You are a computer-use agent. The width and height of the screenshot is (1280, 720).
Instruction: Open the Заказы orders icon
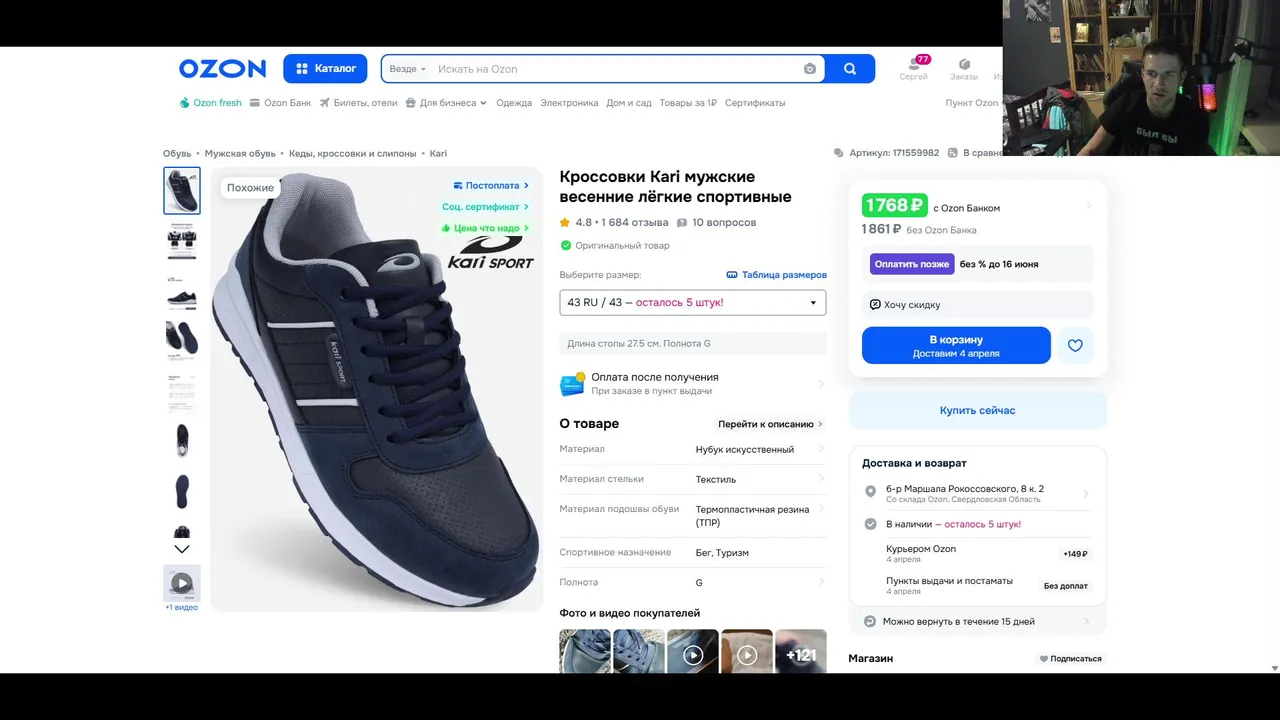(964, 68)
